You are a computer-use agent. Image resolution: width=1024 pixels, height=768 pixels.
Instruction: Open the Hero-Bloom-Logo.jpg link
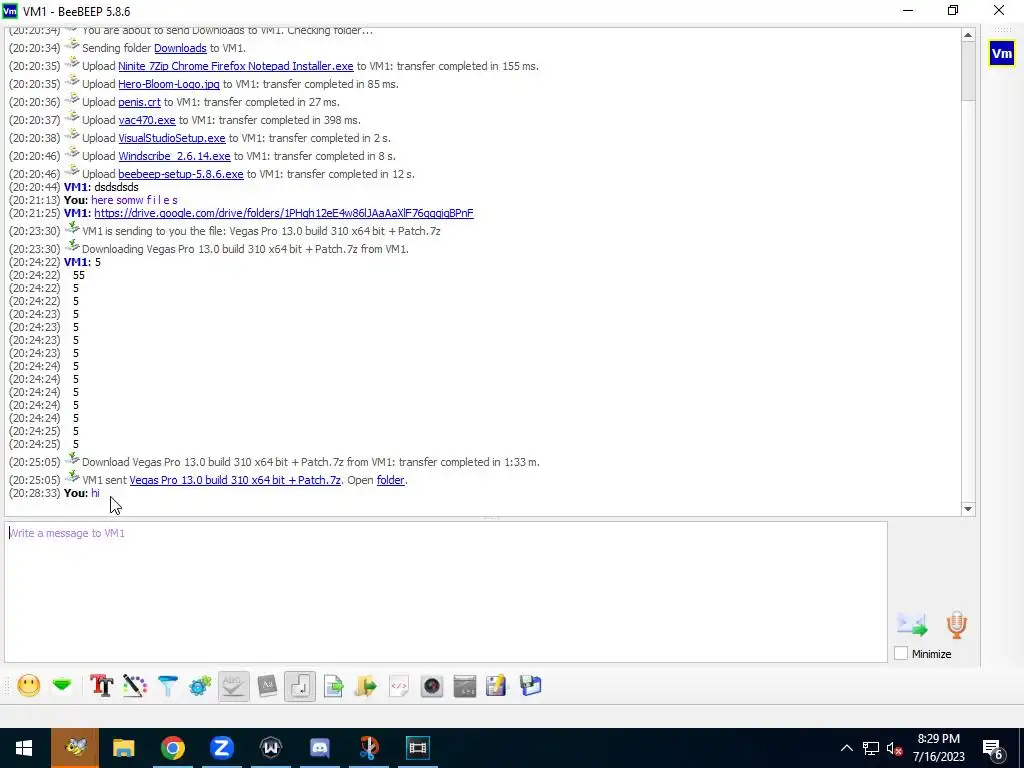(x=168, y=84)
